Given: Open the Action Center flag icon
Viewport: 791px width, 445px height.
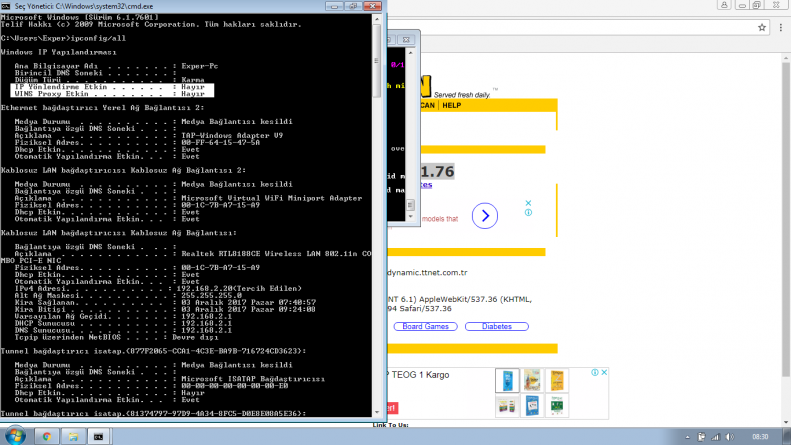Looking at the screenshot, I should point(701,437).
